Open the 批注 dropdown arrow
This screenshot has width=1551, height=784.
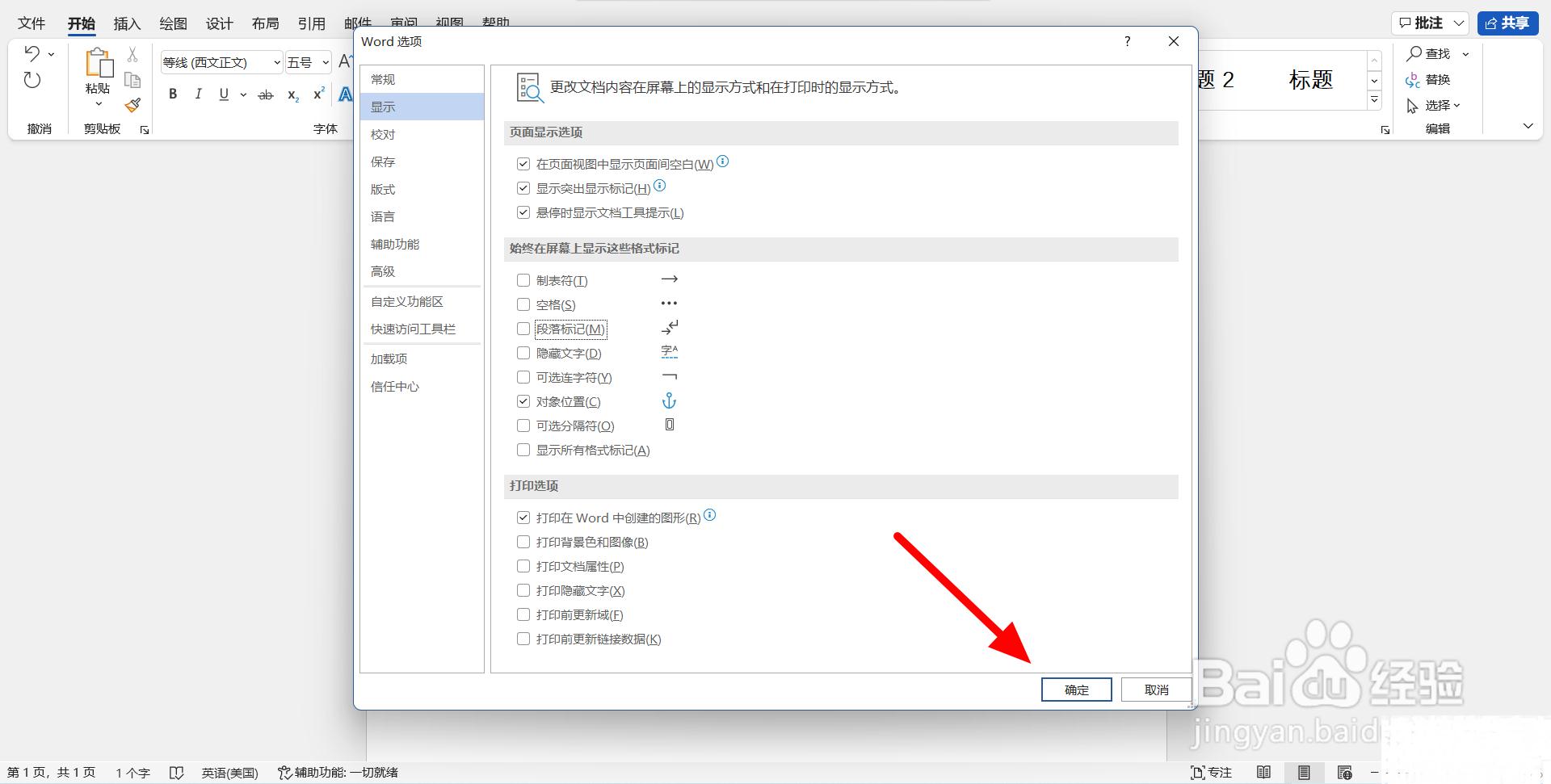1458,23
